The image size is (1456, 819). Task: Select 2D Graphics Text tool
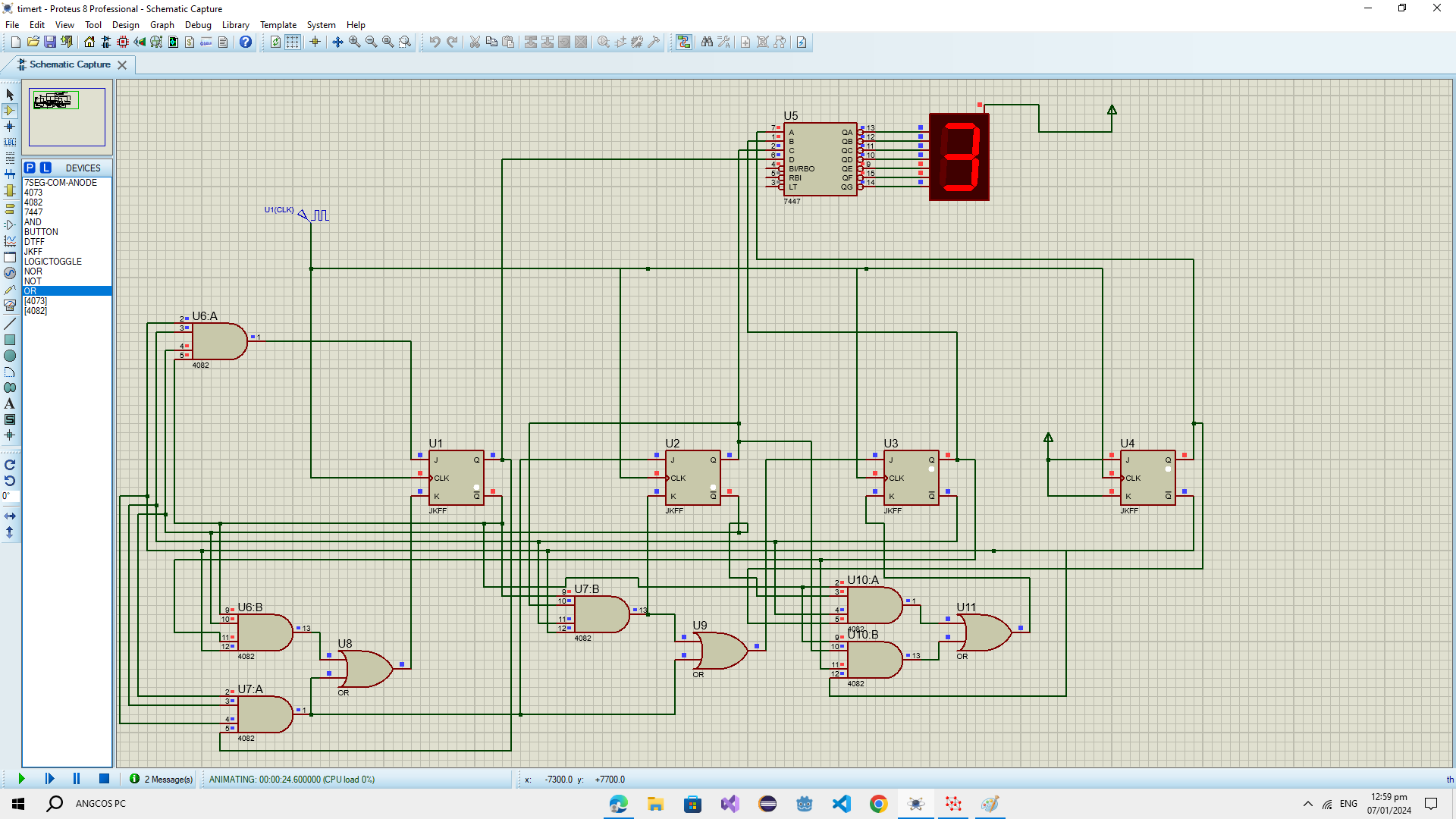click(x=10, y=403)
